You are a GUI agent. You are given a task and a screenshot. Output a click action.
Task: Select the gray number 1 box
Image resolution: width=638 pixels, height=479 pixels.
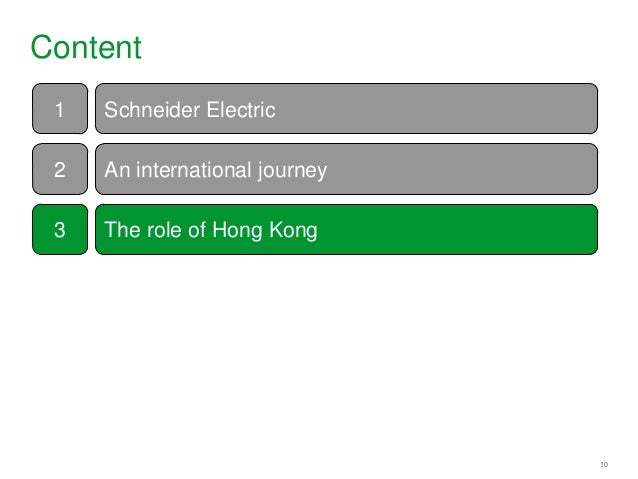(60, 109)
